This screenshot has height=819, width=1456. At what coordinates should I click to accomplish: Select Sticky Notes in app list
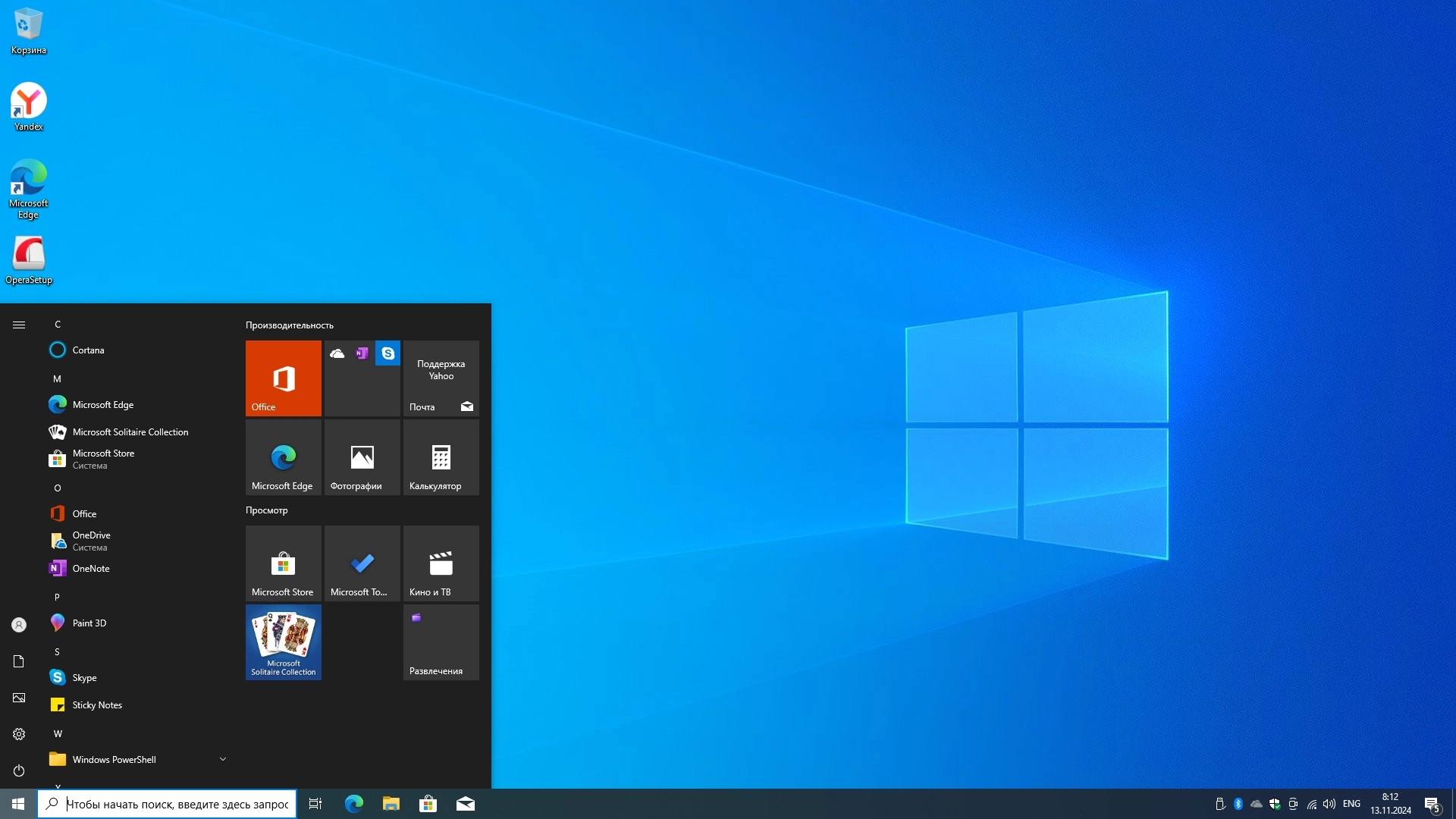(x=97, y=704)
